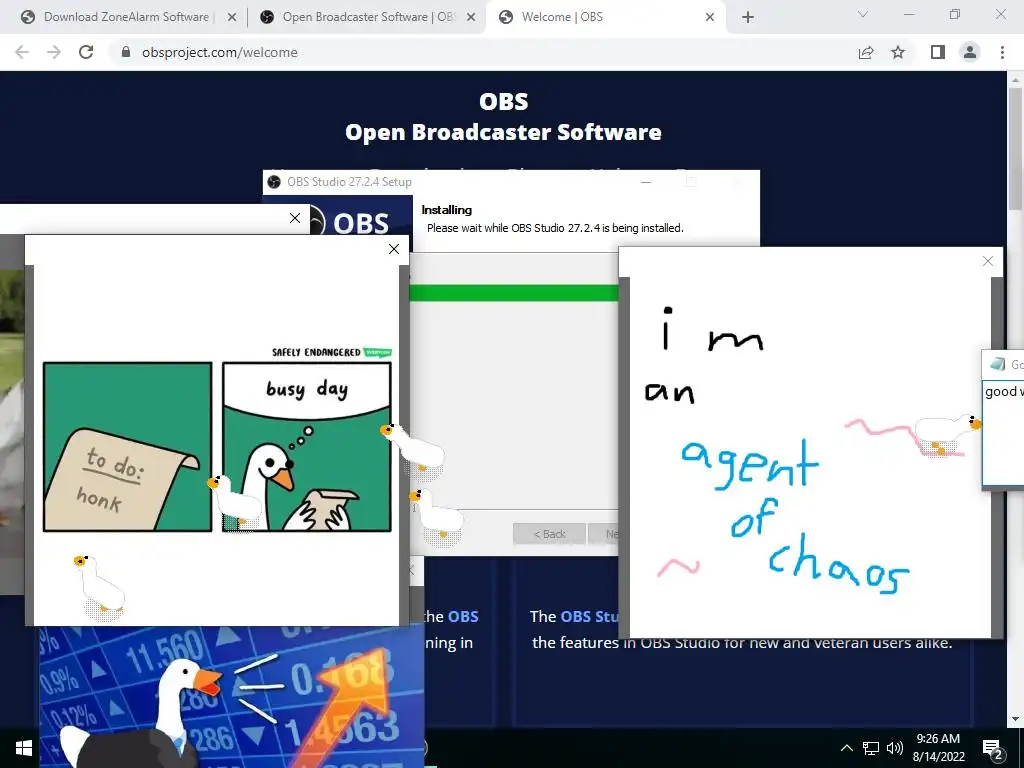
Task: Click the web page vertical scrollbar
Action: [x=1015, y=149]
